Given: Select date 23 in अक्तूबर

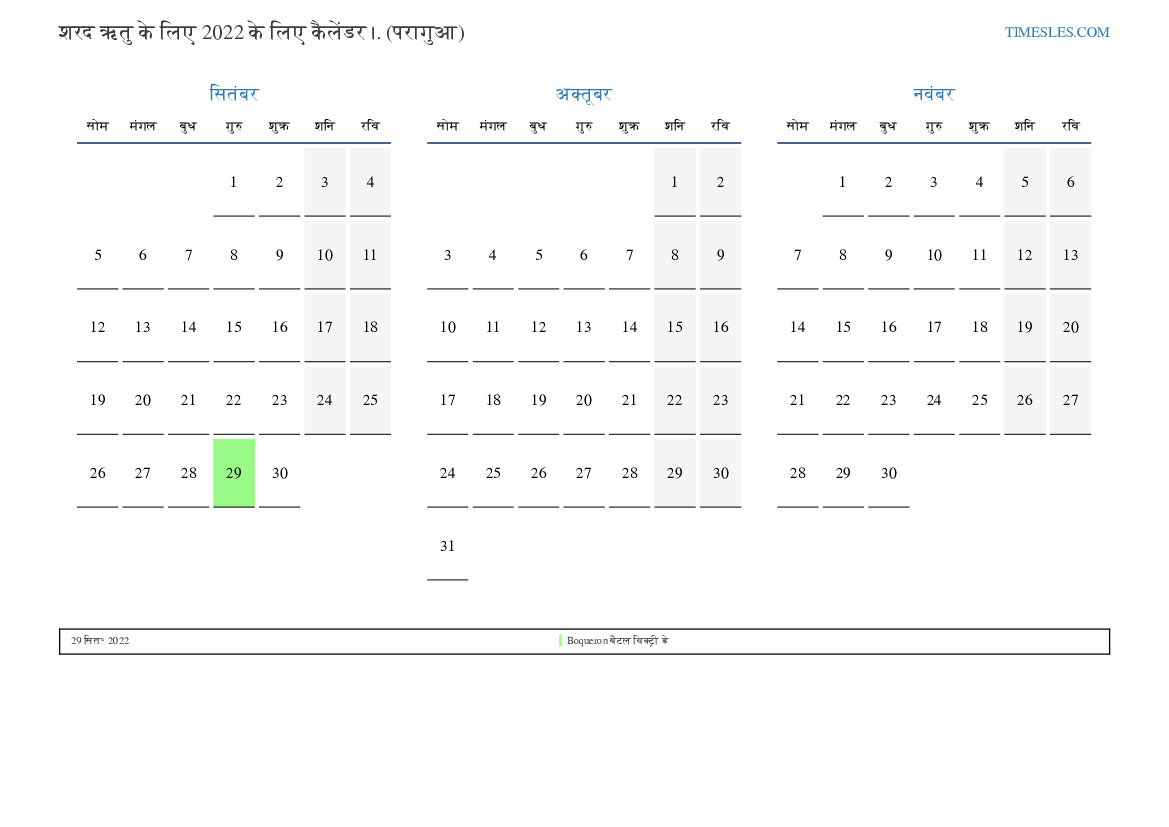Looking at the screenshot, I should 720,400.
